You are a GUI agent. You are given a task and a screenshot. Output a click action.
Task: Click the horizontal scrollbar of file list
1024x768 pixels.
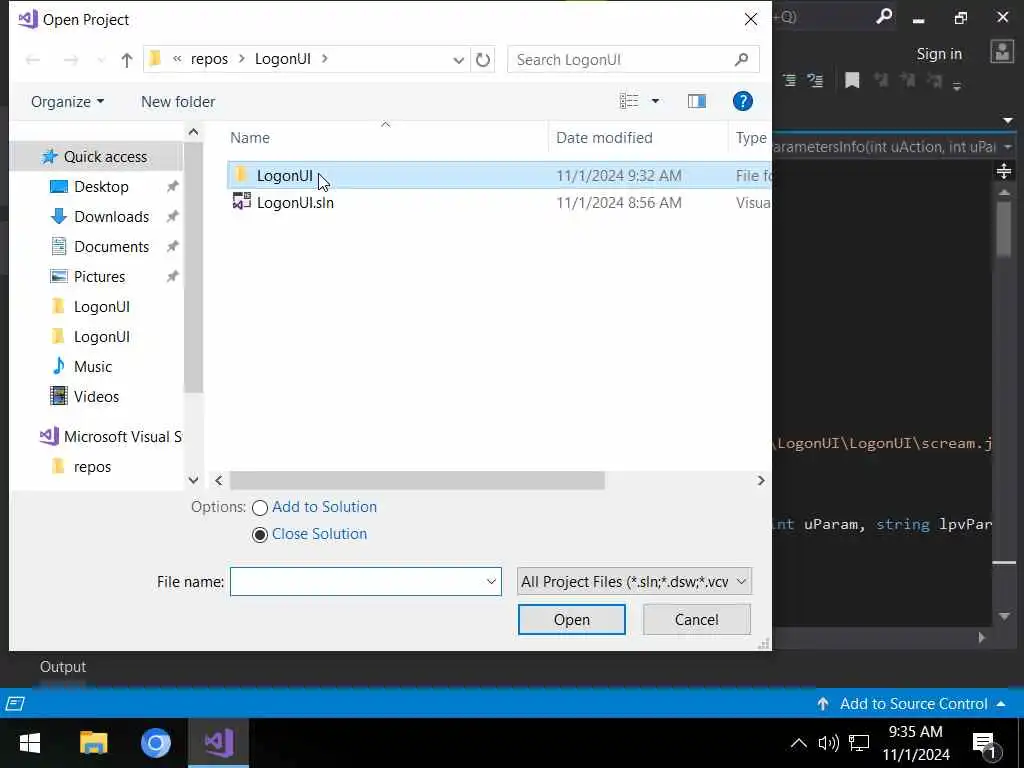(417, 481)
